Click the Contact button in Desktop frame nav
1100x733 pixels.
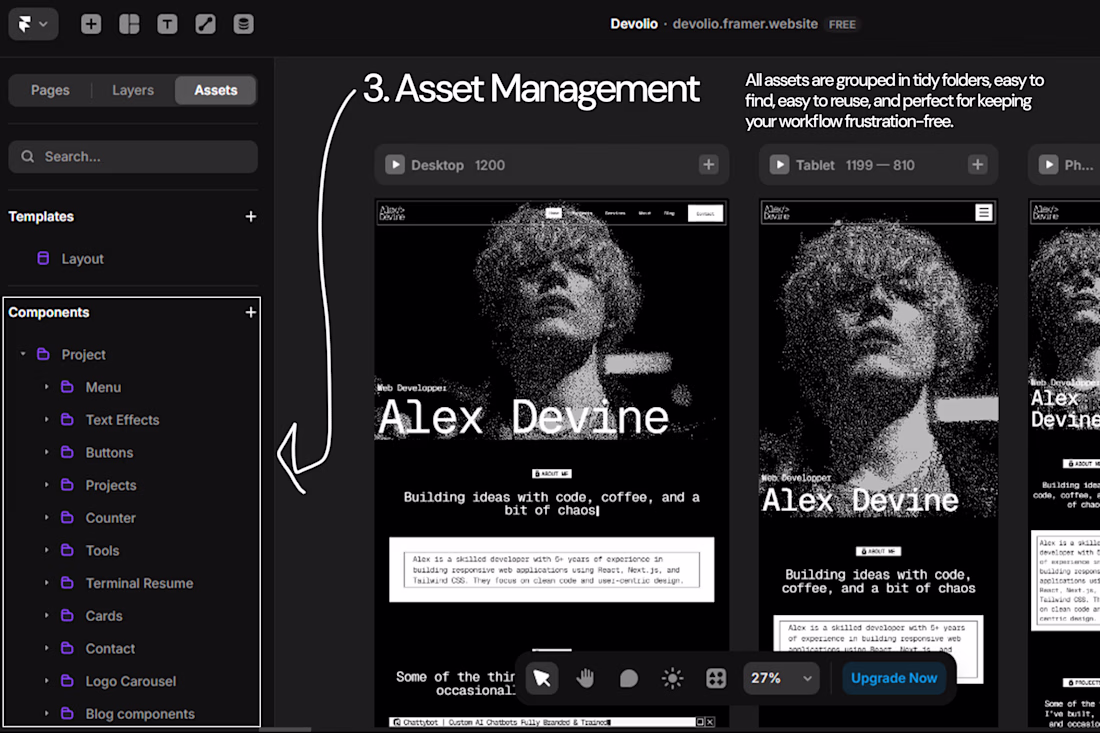pos(705,213)
